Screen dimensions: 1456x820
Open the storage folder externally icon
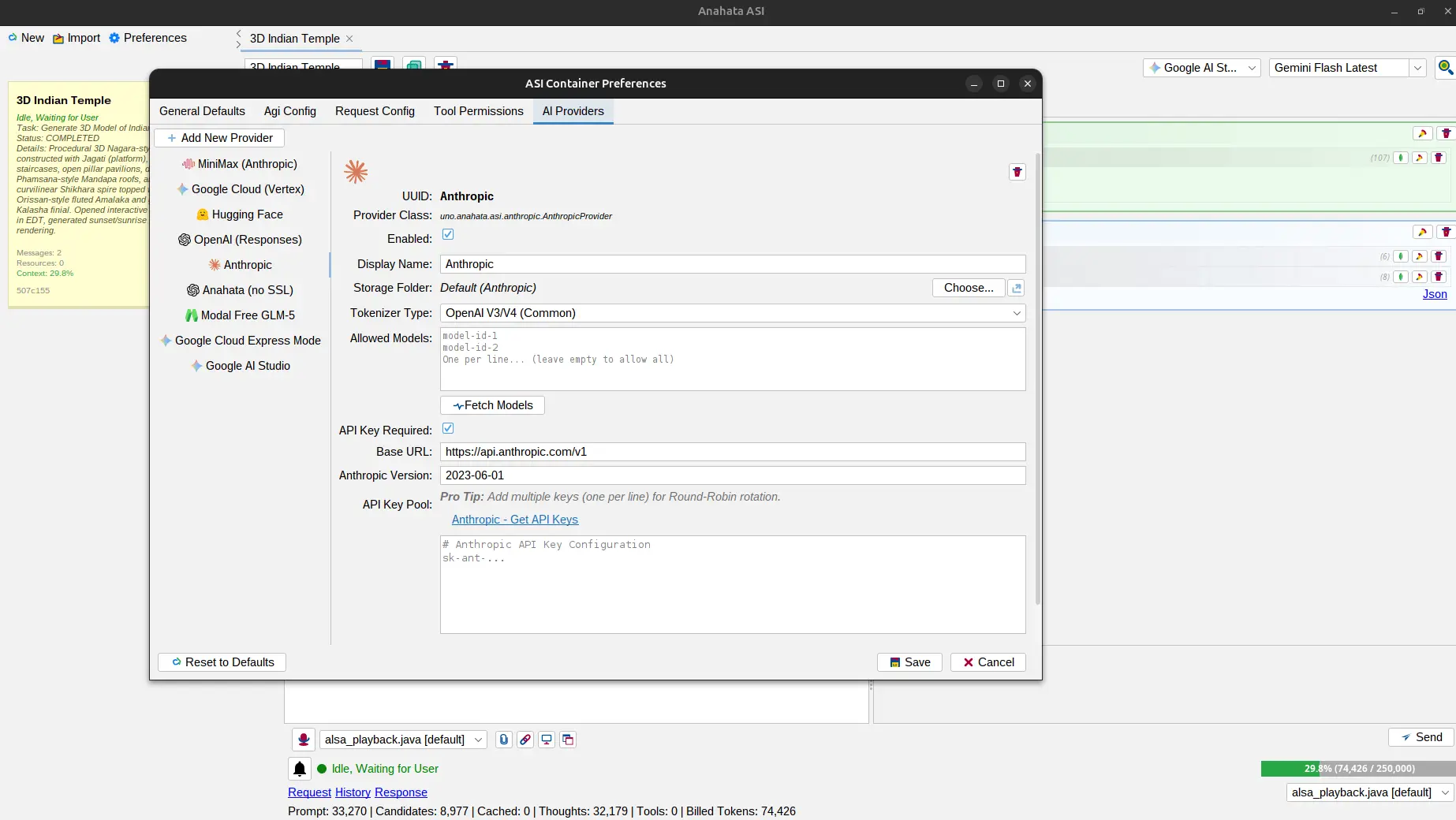(x=1017, y=288)
